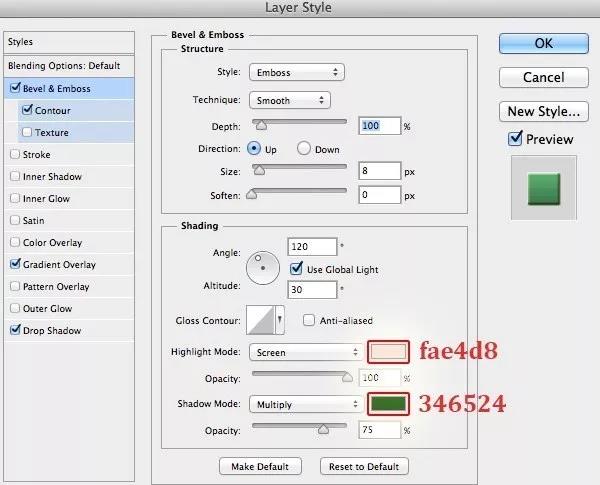This screenshot has height=485, width=600.
Task: Enable the Inner Glow checkbox
Action: coord(15,198)
